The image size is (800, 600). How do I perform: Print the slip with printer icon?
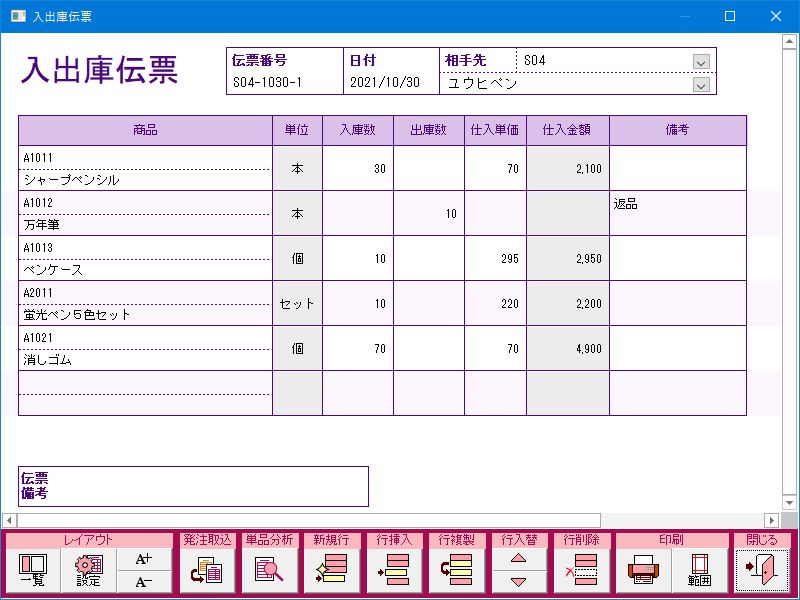643,570
